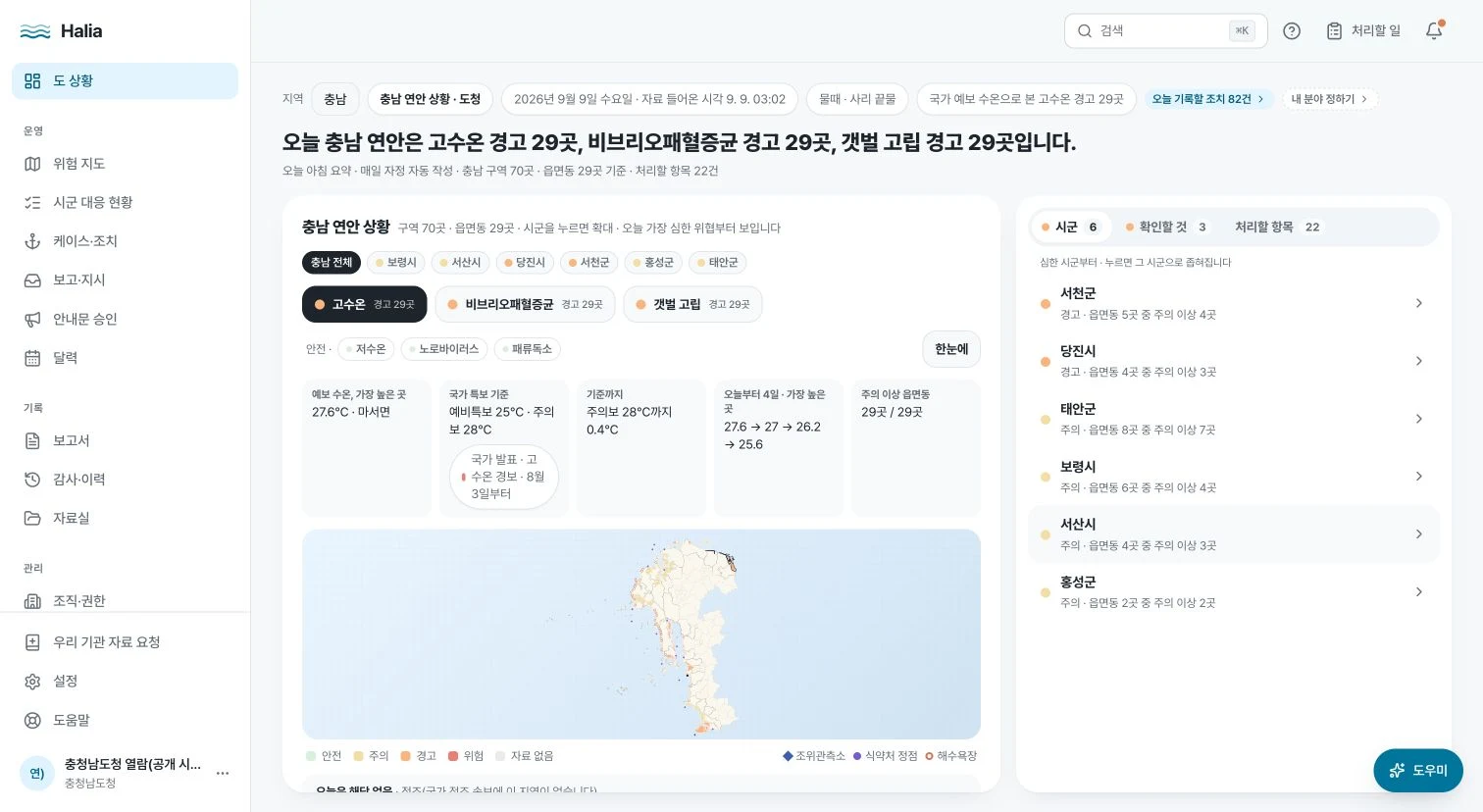Screen dimensions: 1483x812
Task: Focus the 검색 search field
Action: 1165,31
